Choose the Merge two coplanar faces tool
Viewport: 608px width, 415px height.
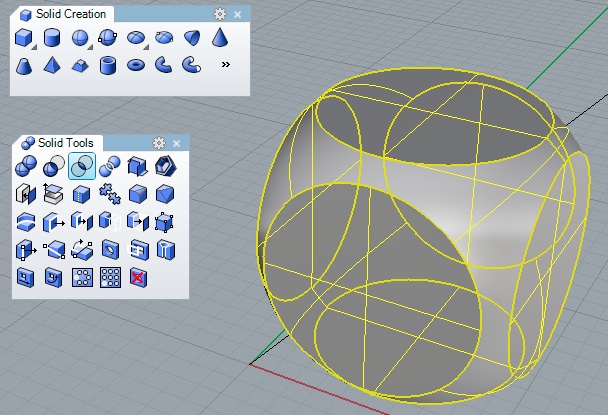pyautogui.click(x=81, y=194)
